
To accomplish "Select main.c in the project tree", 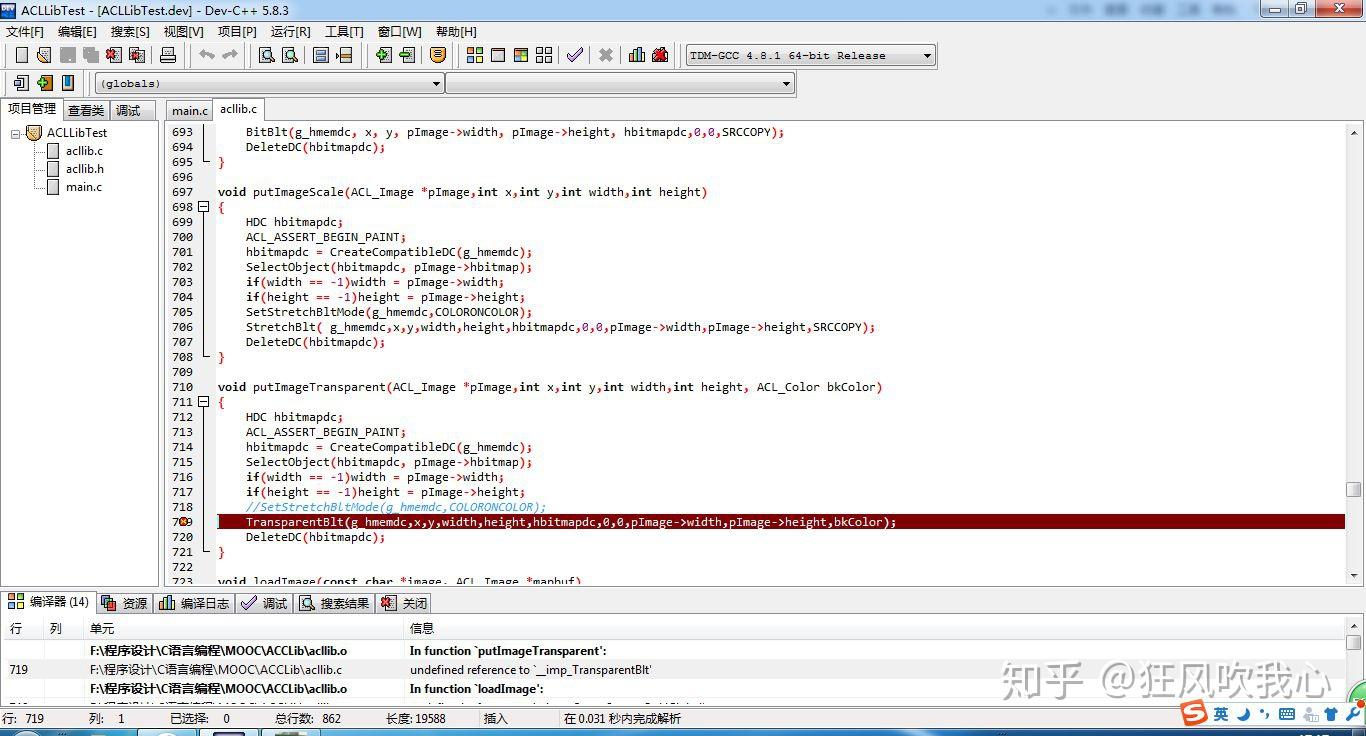I will tap(83, 187).
